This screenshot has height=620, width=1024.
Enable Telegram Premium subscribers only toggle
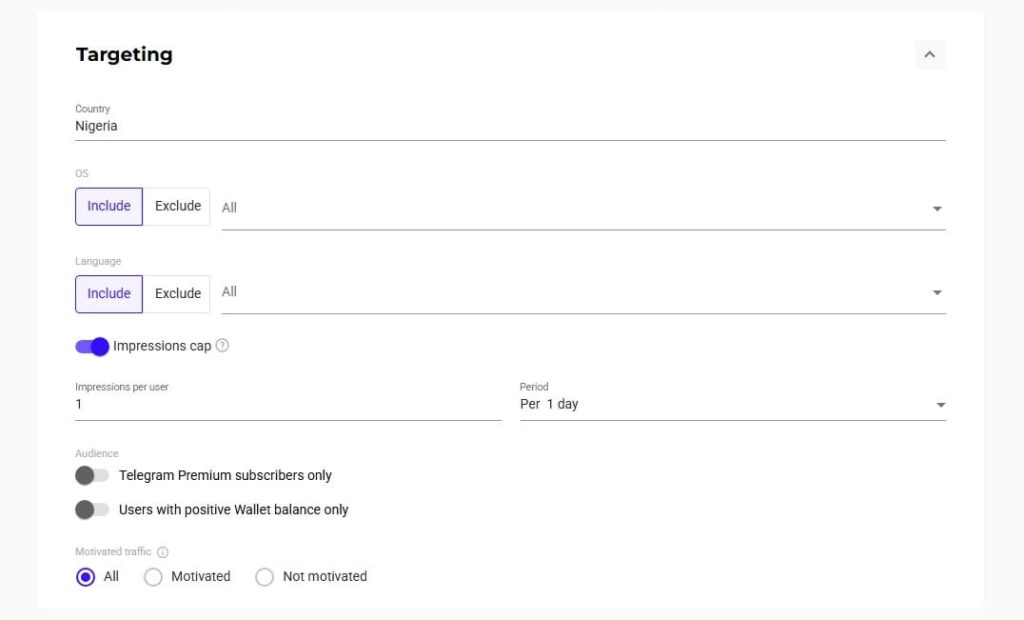coord(92,476)
